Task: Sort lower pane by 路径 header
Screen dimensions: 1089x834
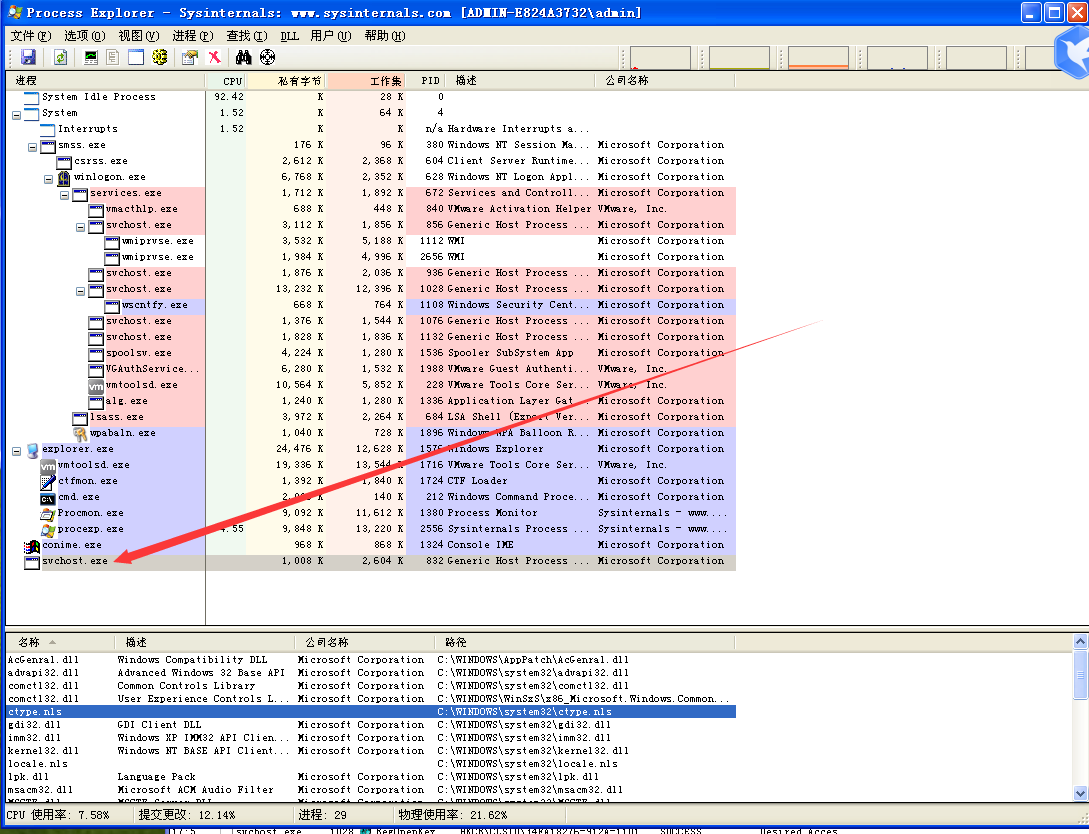Action: pyautogui.click(x=583, y=642)
